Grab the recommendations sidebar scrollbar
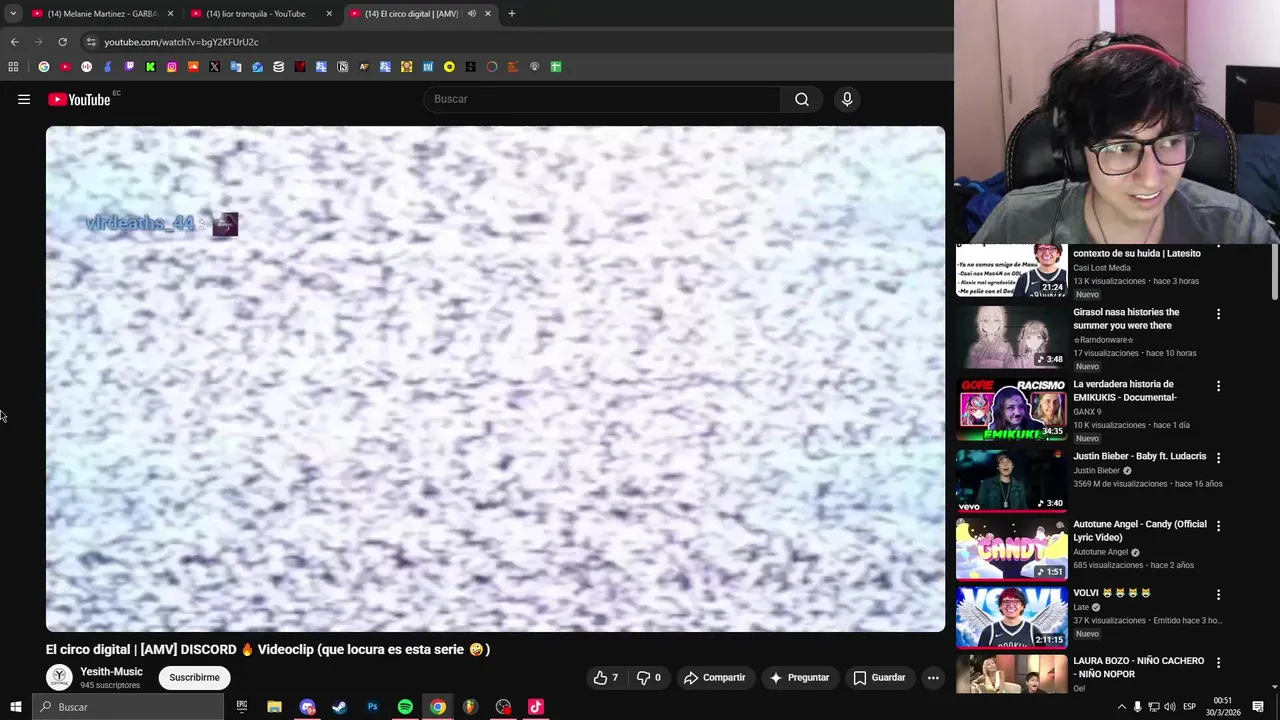 [1274, 272]
